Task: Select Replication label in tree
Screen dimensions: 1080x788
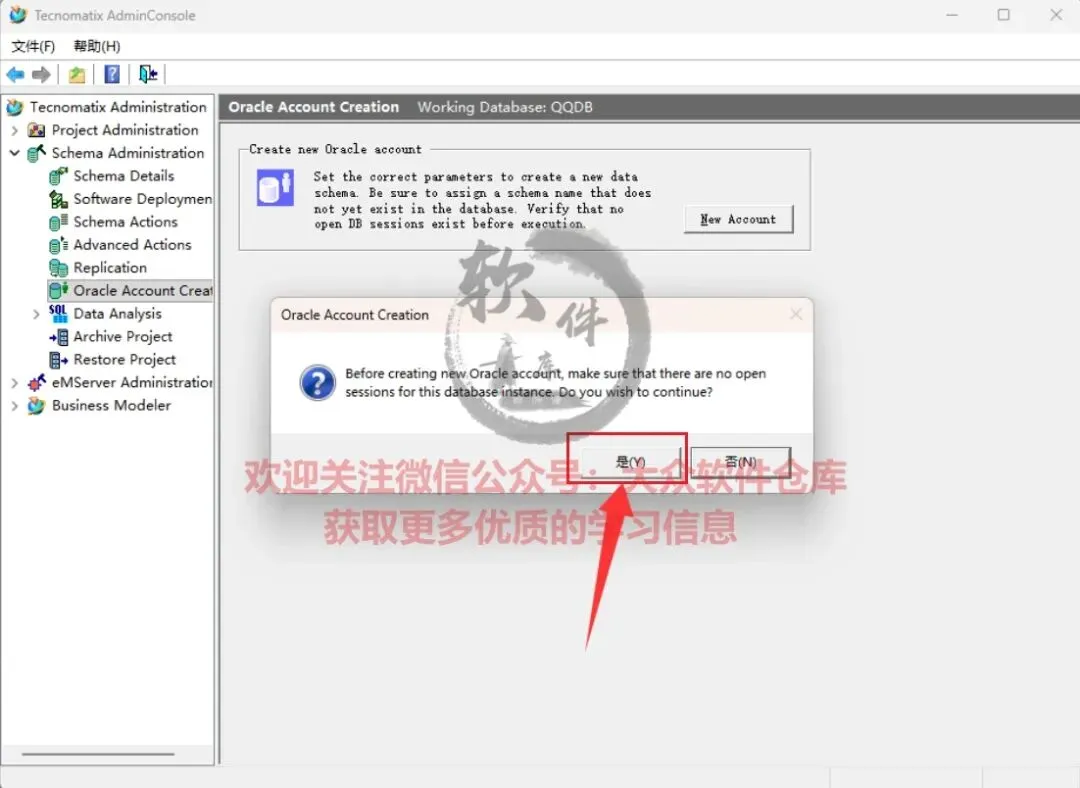Action: coord(110,268)
